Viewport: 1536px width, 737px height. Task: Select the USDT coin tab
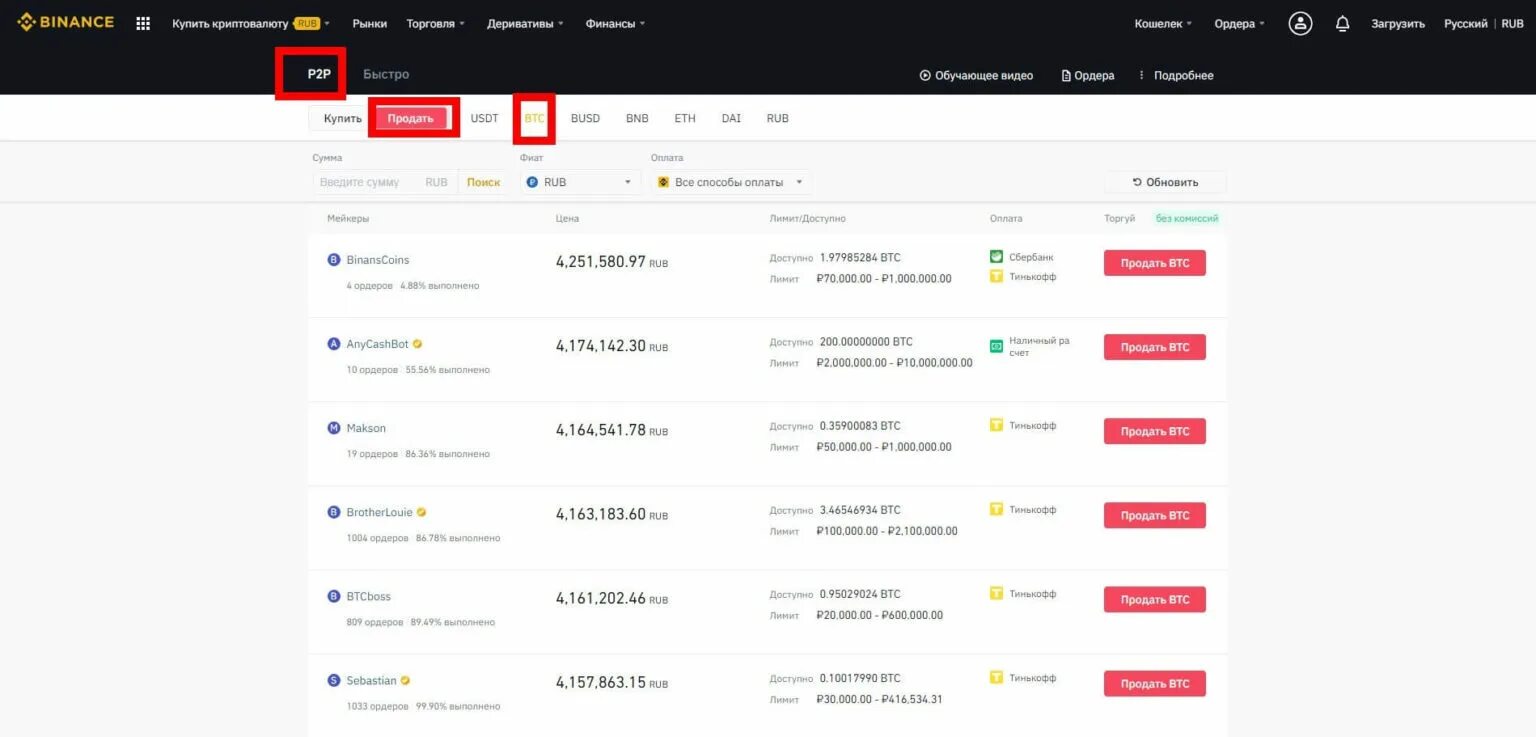pyautogui.click(x=484, y=118)
